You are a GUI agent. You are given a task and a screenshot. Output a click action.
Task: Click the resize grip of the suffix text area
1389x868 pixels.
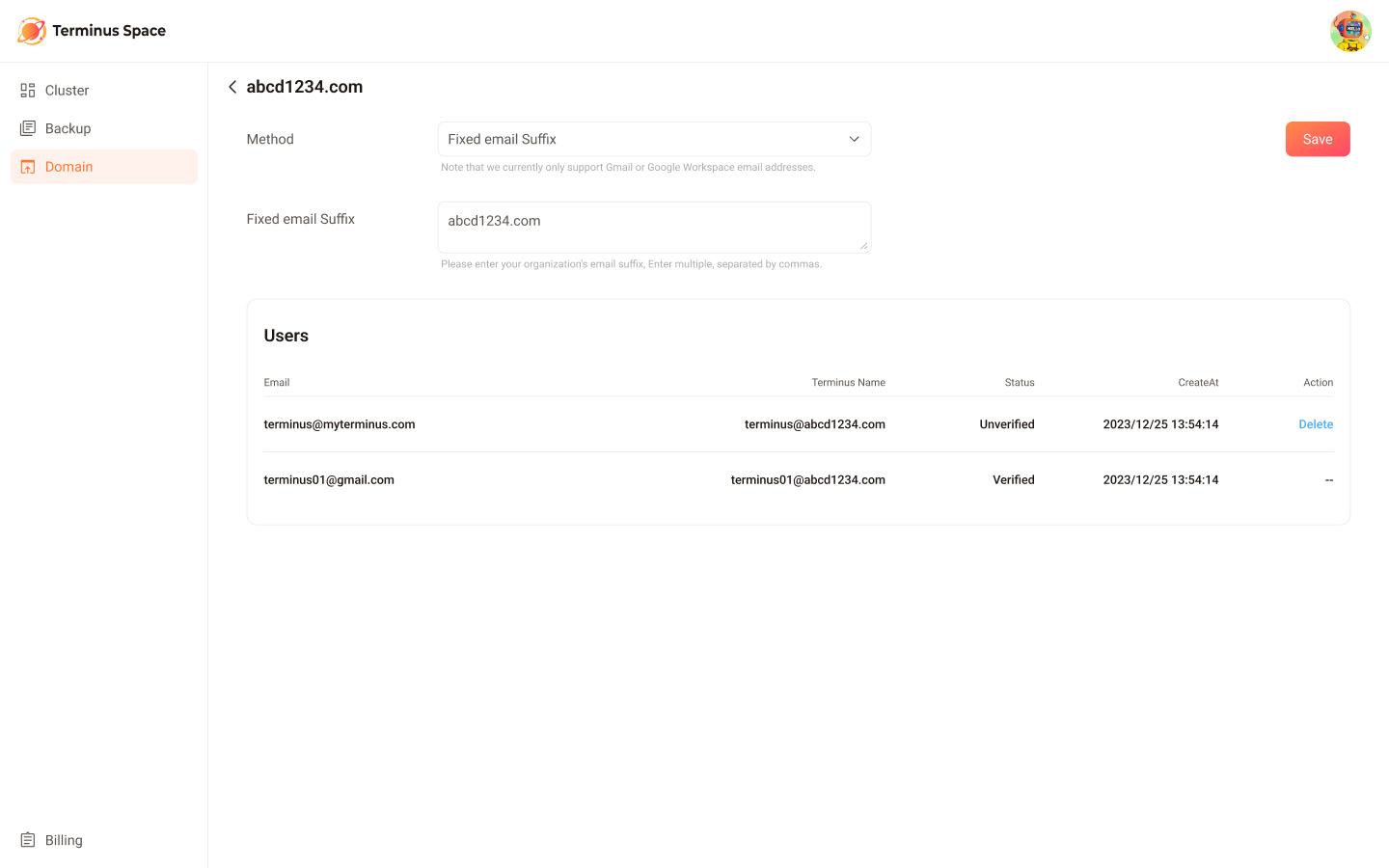pyautogui.click(x=863, y=245)
